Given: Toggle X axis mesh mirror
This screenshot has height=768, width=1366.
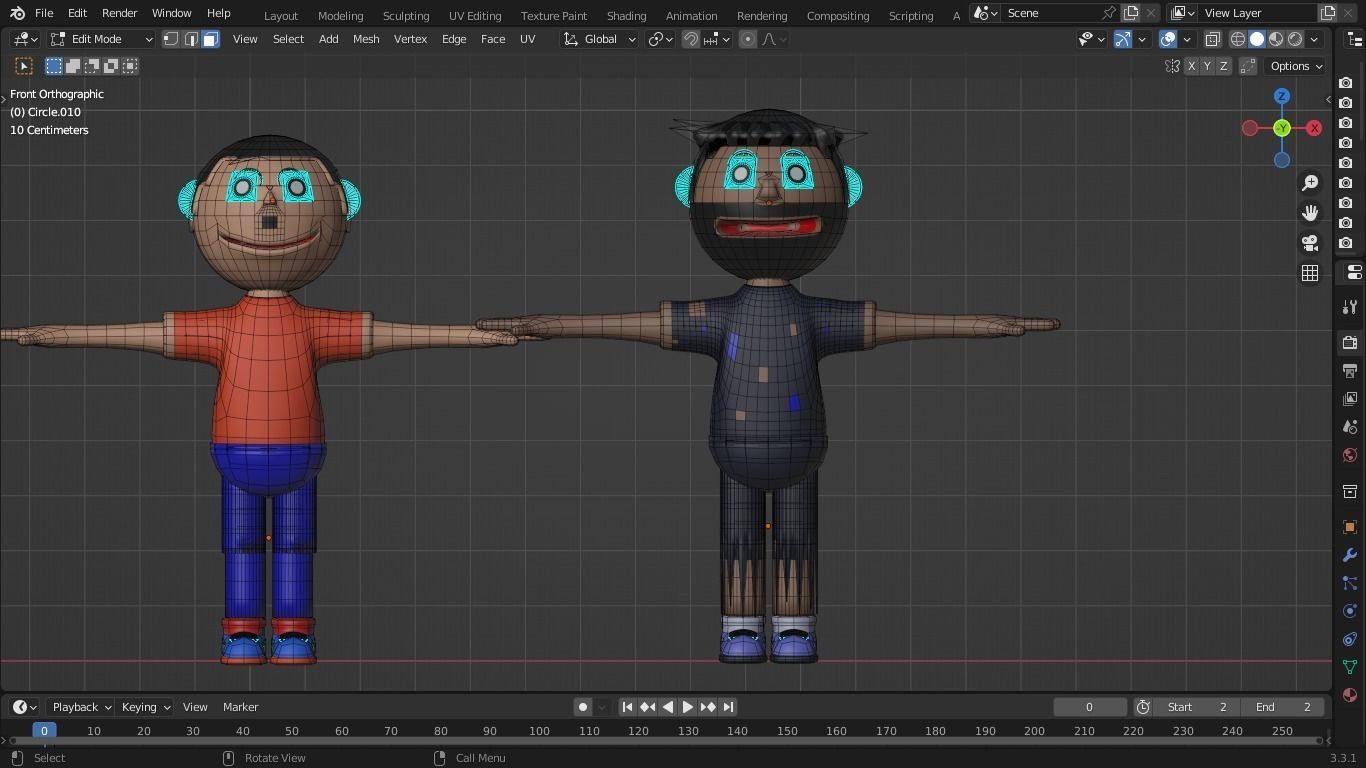Looking at the screenshot, I should coord(1191,66).
